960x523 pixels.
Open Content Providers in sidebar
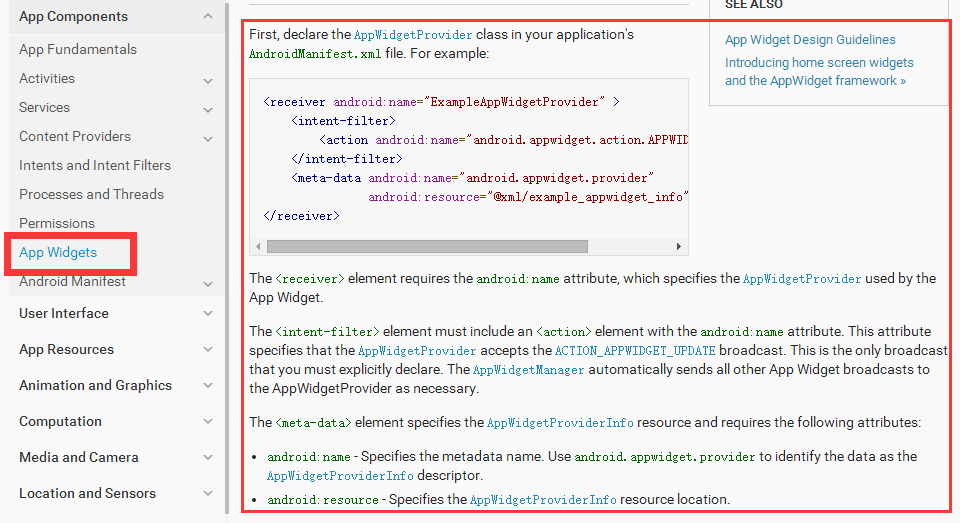point(75,136)
